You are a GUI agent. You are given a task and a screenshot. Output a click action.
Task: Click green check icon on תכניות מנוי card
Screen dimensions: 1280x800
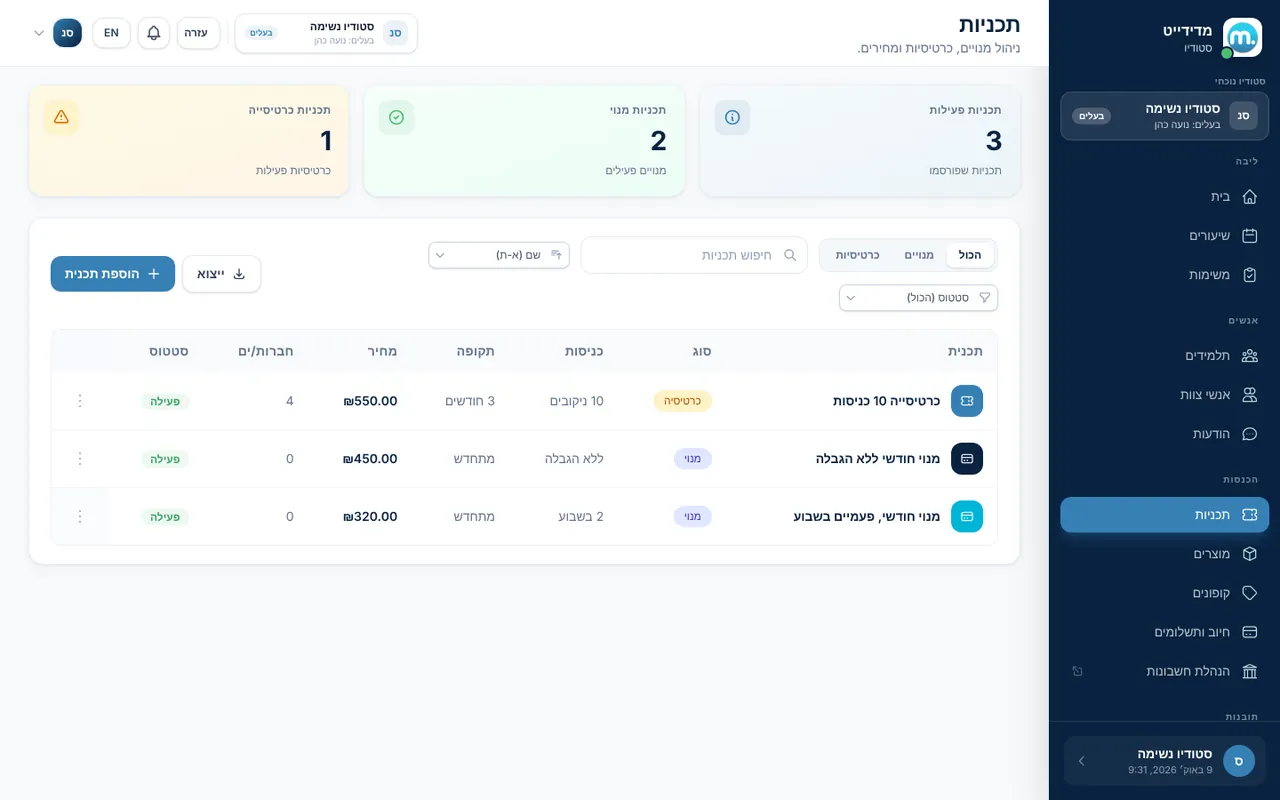point(396,117)
